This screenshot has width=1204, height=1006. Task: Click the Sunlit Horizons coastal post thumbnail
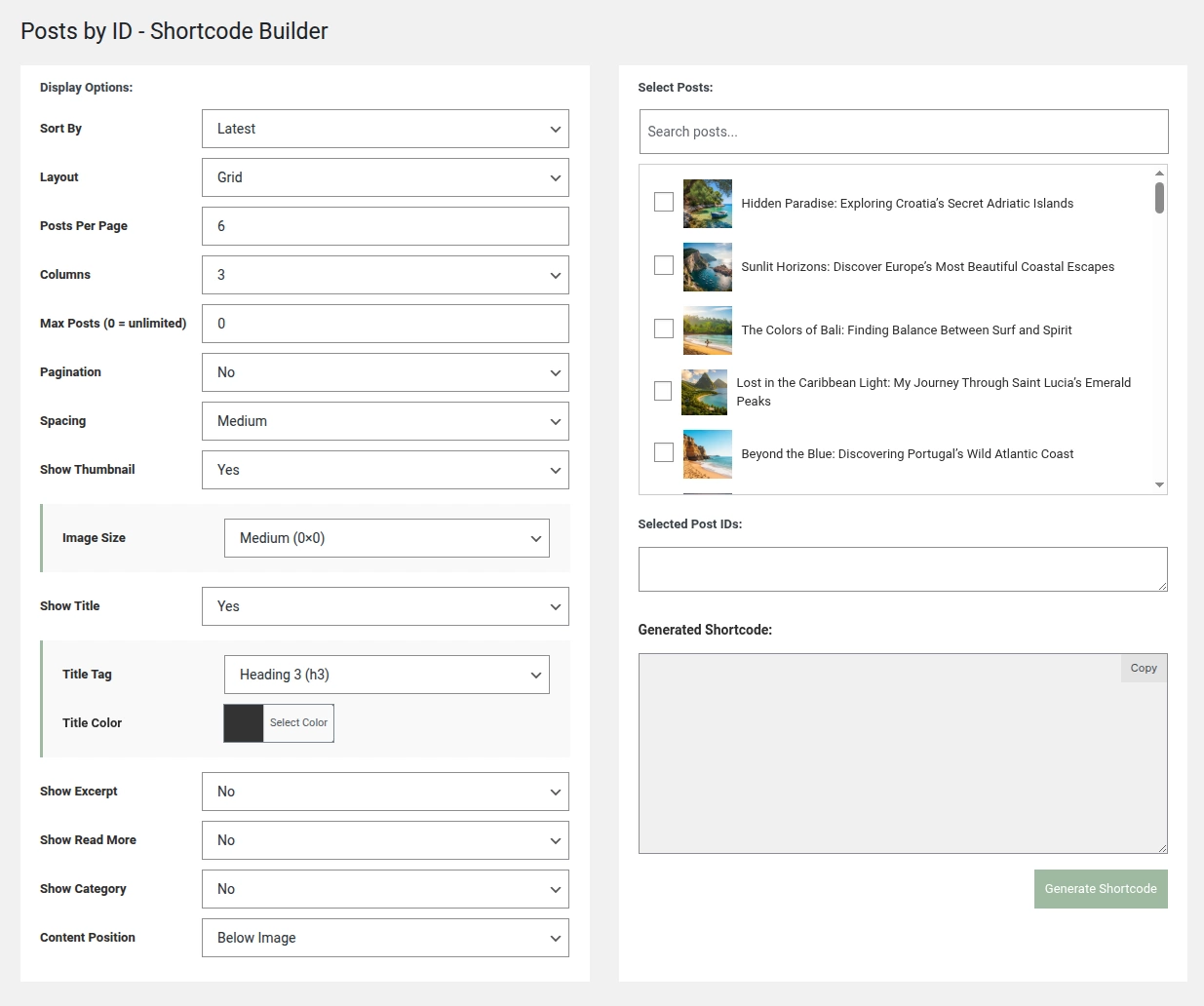pyautogui.click(x=707, y=267)
